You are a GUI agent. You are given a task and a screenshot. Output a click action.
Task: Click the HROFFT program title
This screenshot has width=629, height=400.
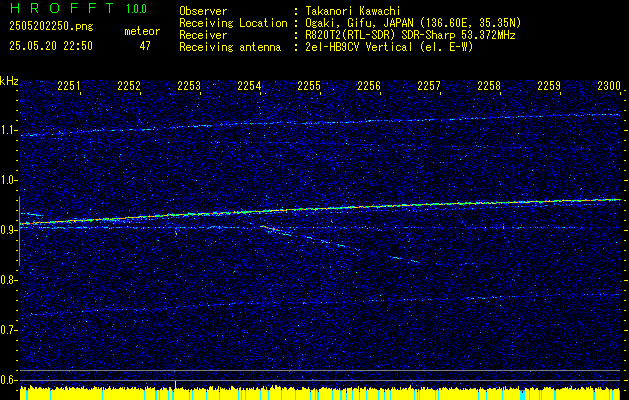click(62, 8)
